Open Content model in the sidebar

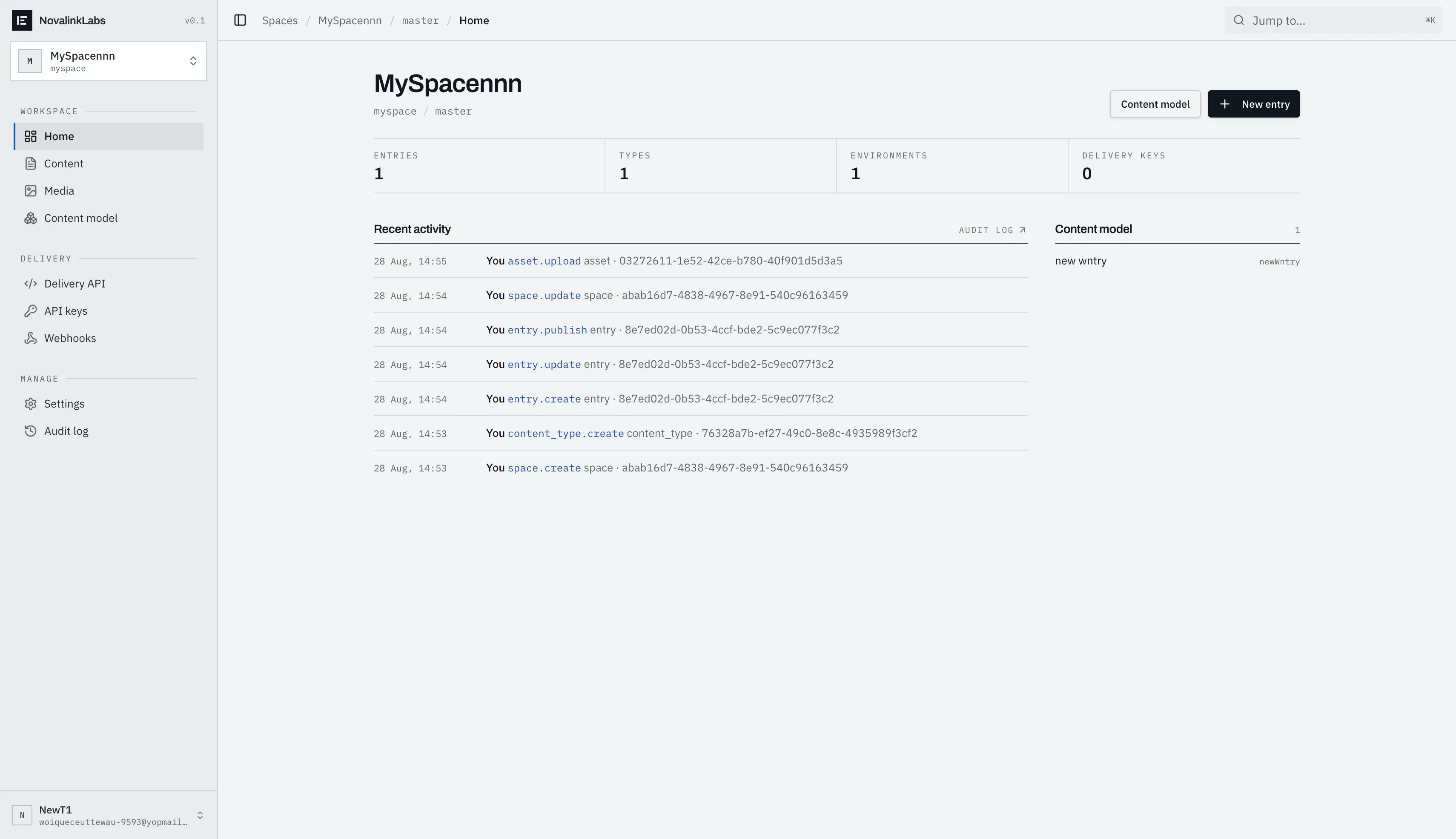pos(108,218)
